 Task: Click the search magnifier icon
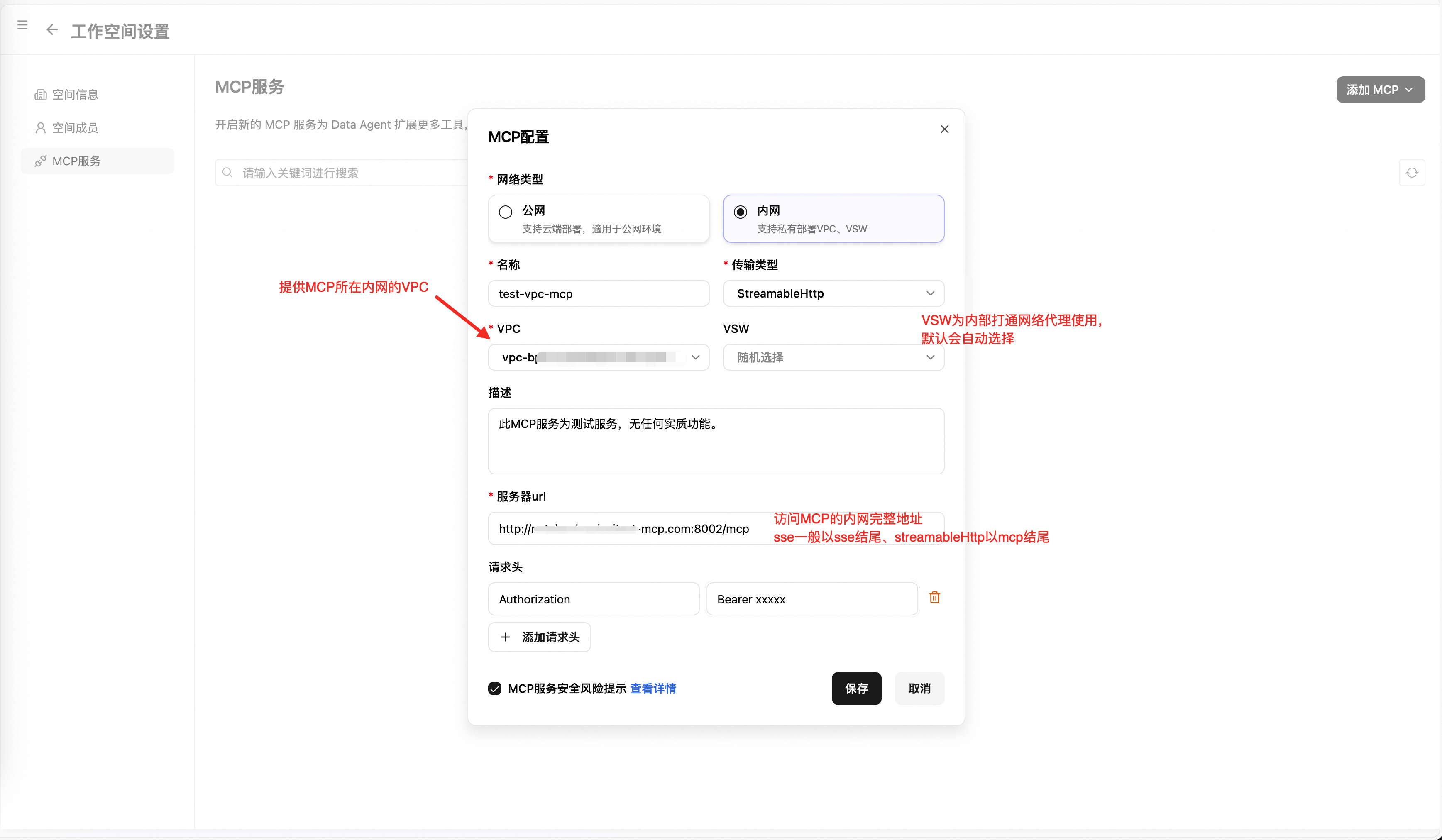(x=228, y=173)
